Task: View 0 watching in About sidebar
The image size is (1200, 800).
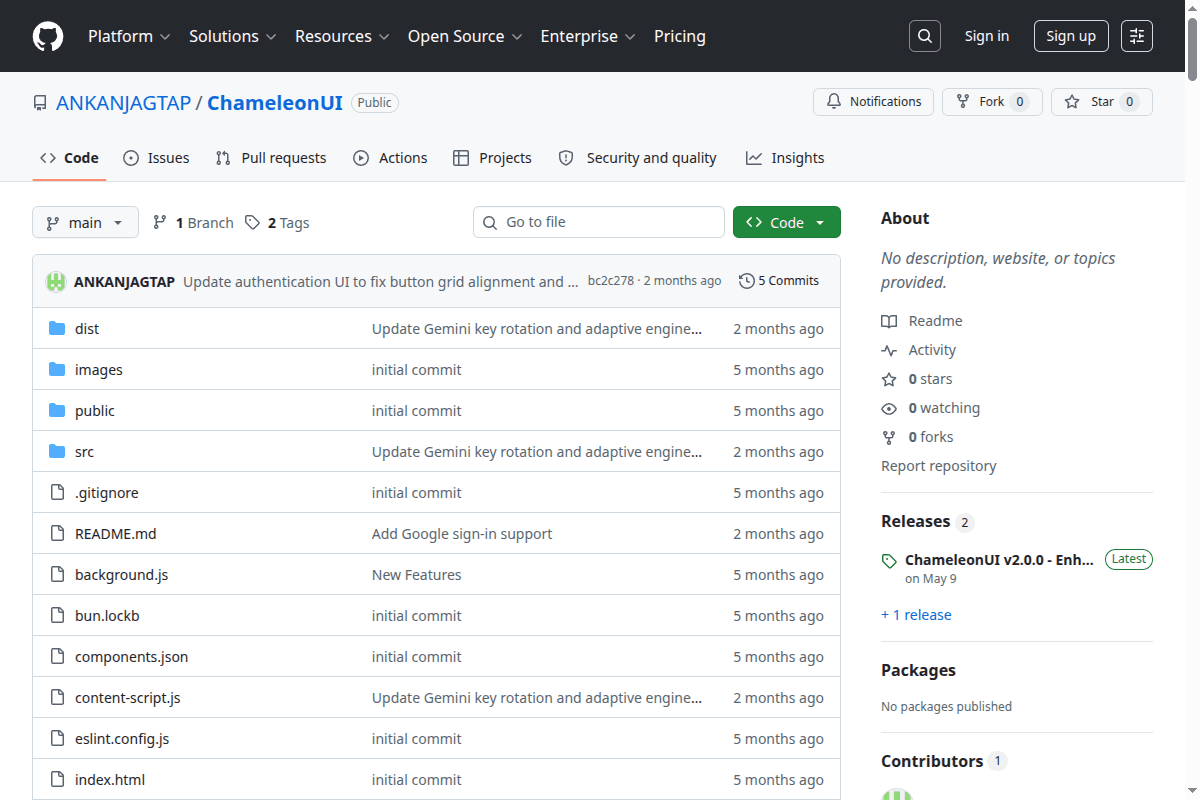Action: [931, 408]
